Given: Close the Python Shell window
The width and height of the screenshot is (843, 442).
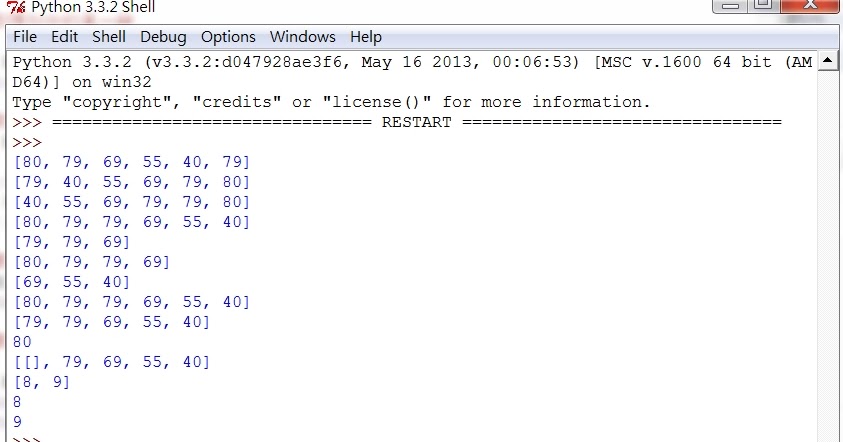Looking at the screenshot, I should coord(810,5).
